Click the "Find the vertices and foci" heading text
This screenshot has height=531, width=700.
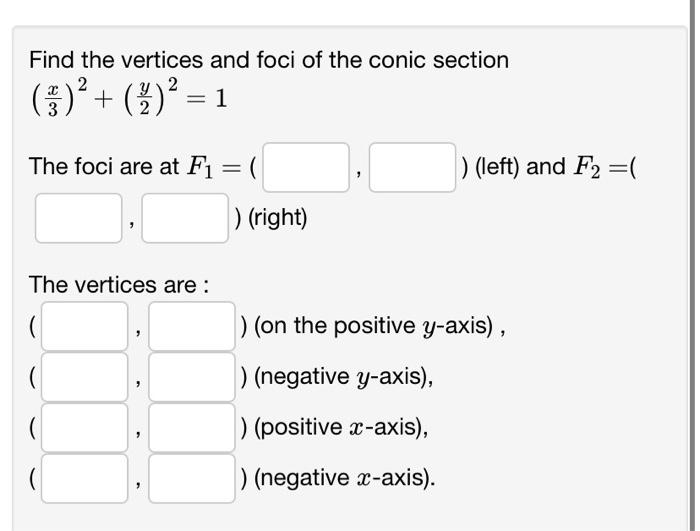268,60
